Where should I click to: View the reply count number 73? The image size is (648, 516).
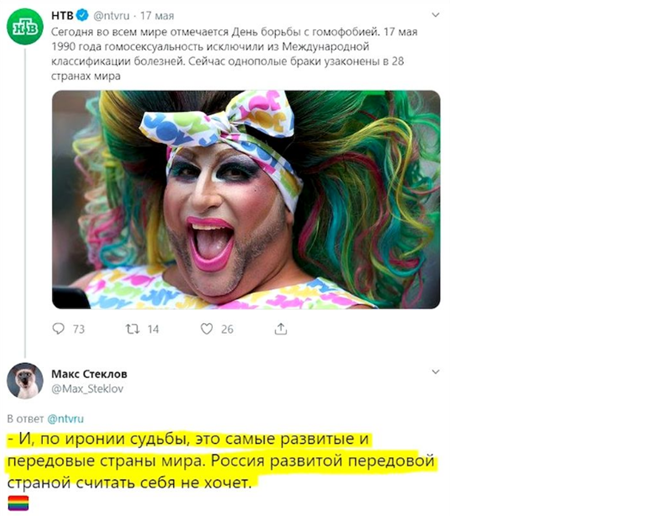pyautogui.click(x=79, y=329)
